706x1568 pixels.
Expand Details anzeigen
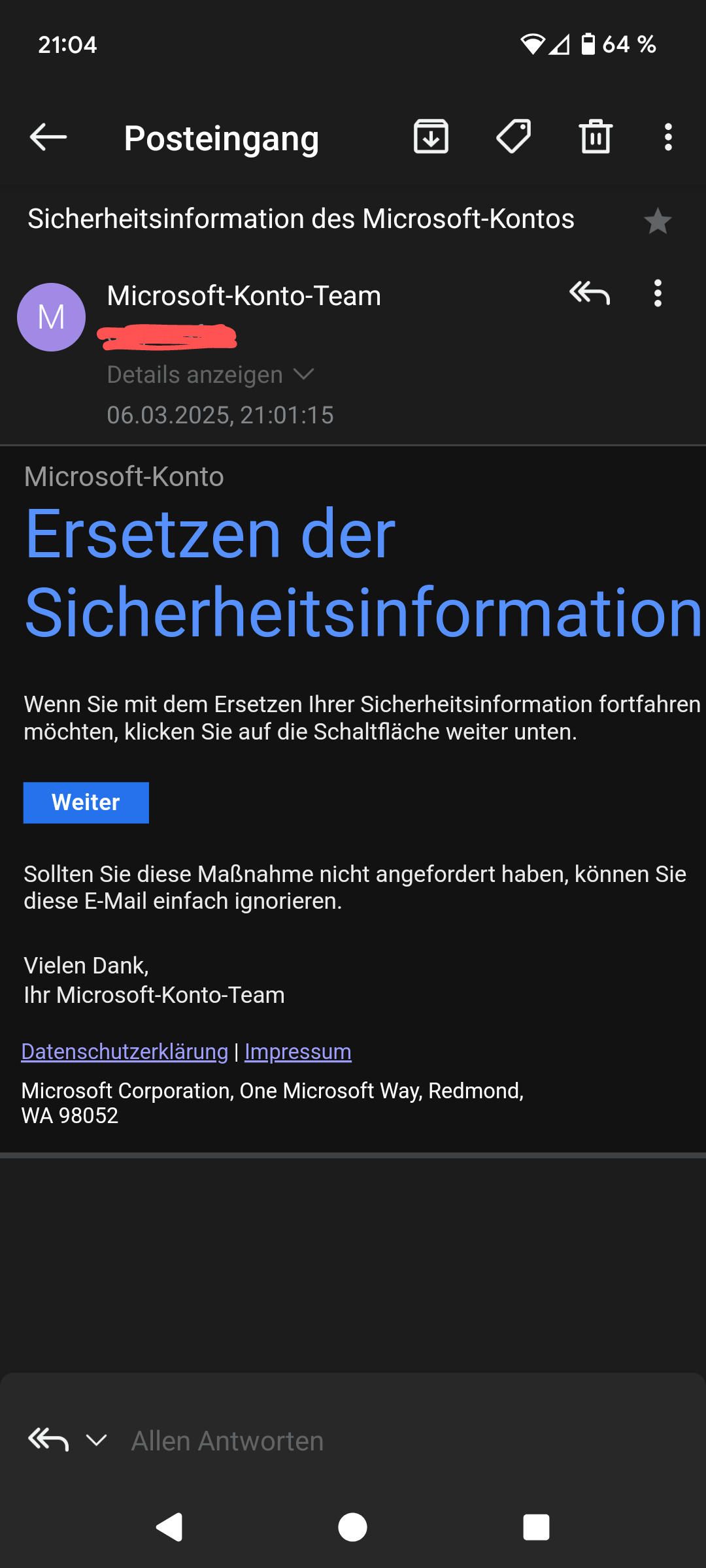tap(210, 375)
